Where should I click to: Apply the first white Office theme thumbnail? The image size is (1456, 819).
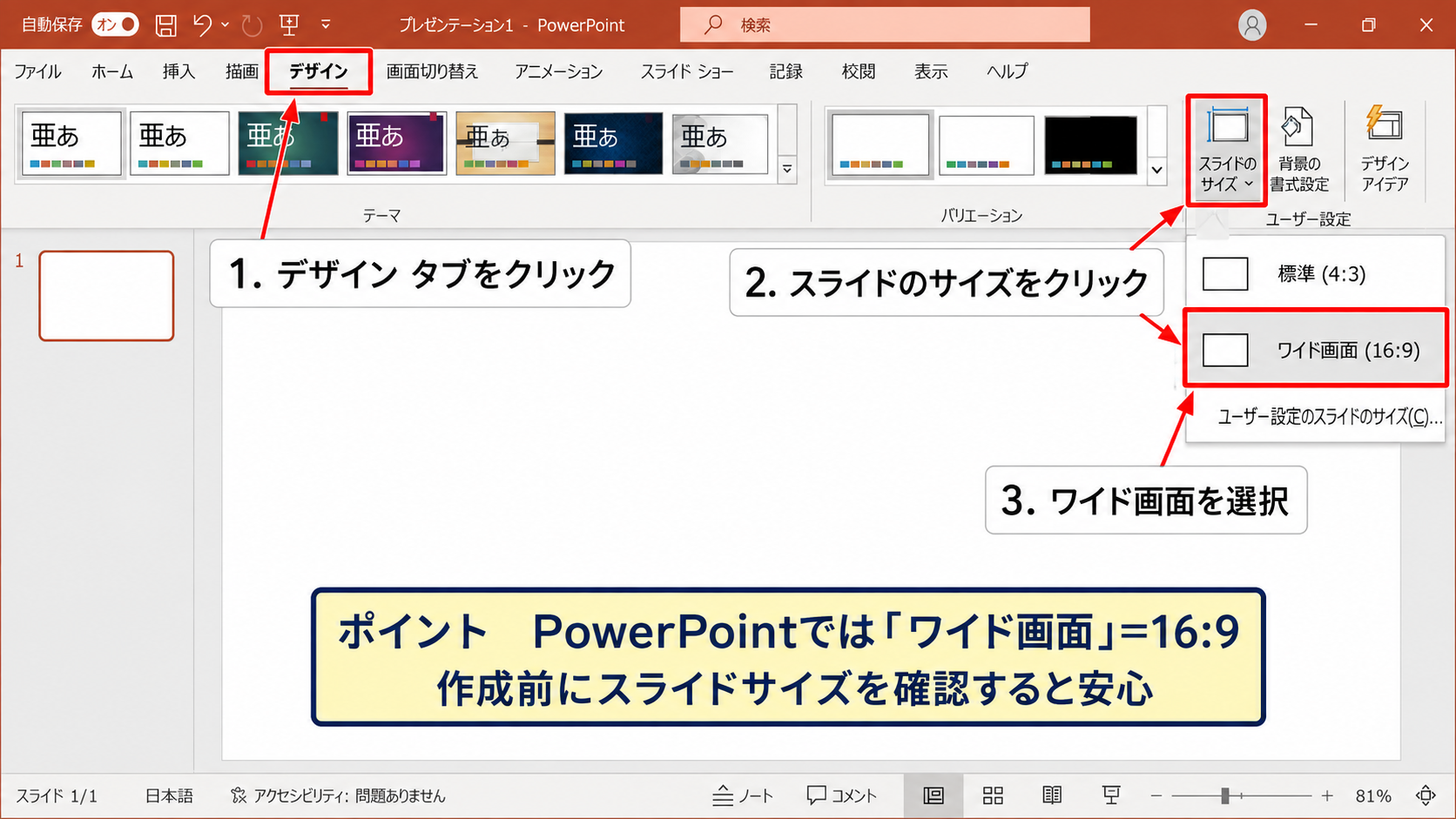[x=71, y=144]
